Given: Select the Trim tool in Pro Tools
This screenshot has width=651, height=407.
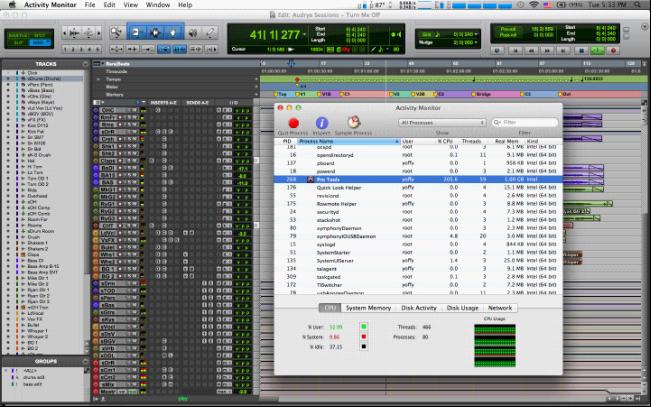Looking at the screenshot, I should pyautogui.click(x=136, y=32).
